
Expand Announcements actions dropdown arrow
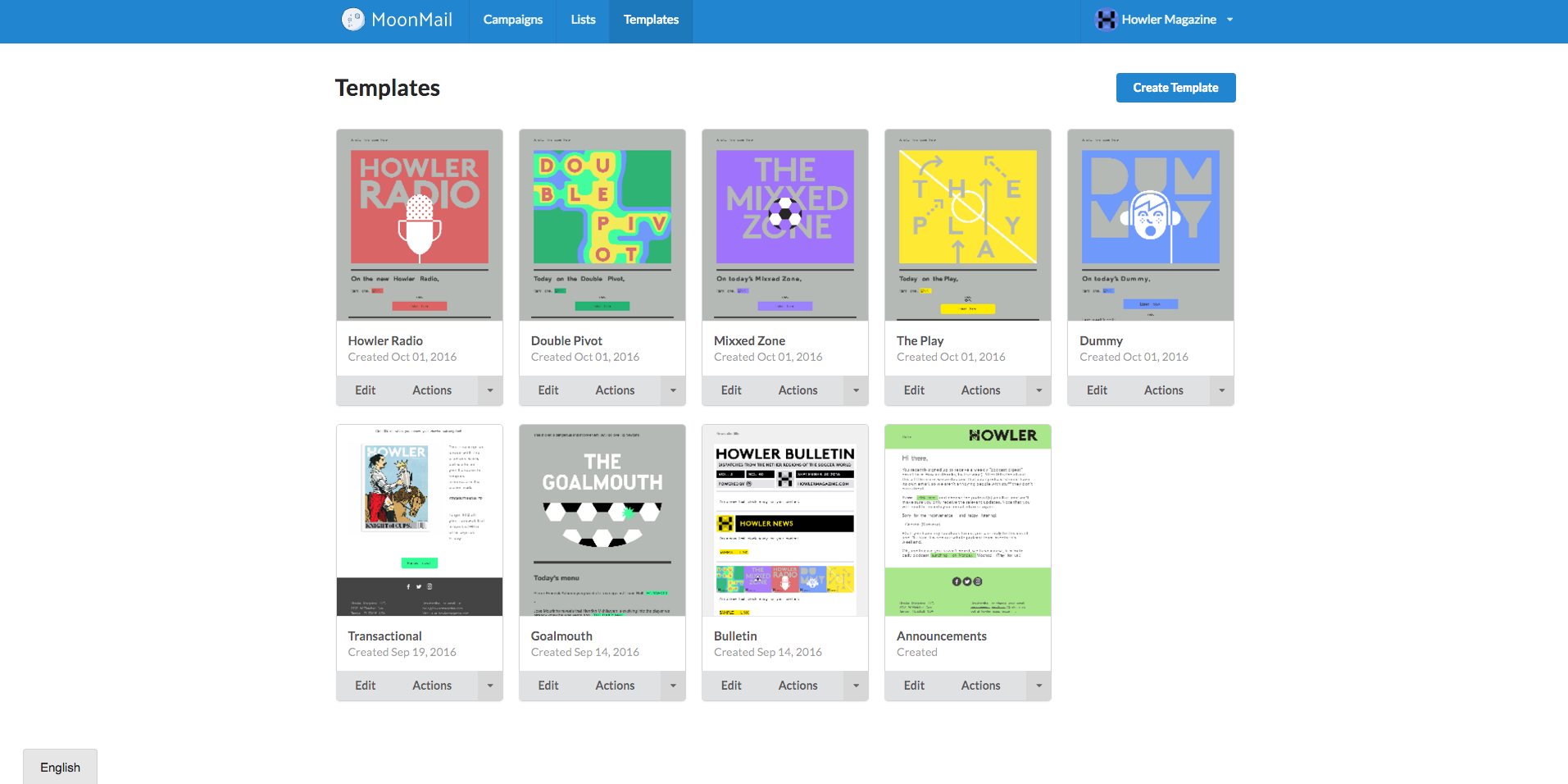[x=1039, y=686]
